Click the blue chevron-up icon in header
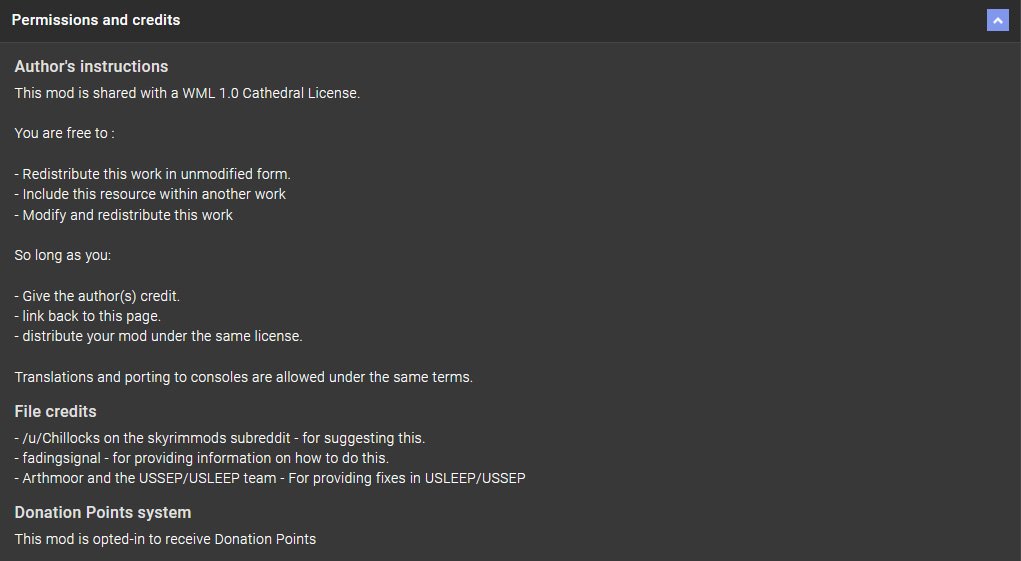Screen dimensions: 1021x561 tap(998, 20)
